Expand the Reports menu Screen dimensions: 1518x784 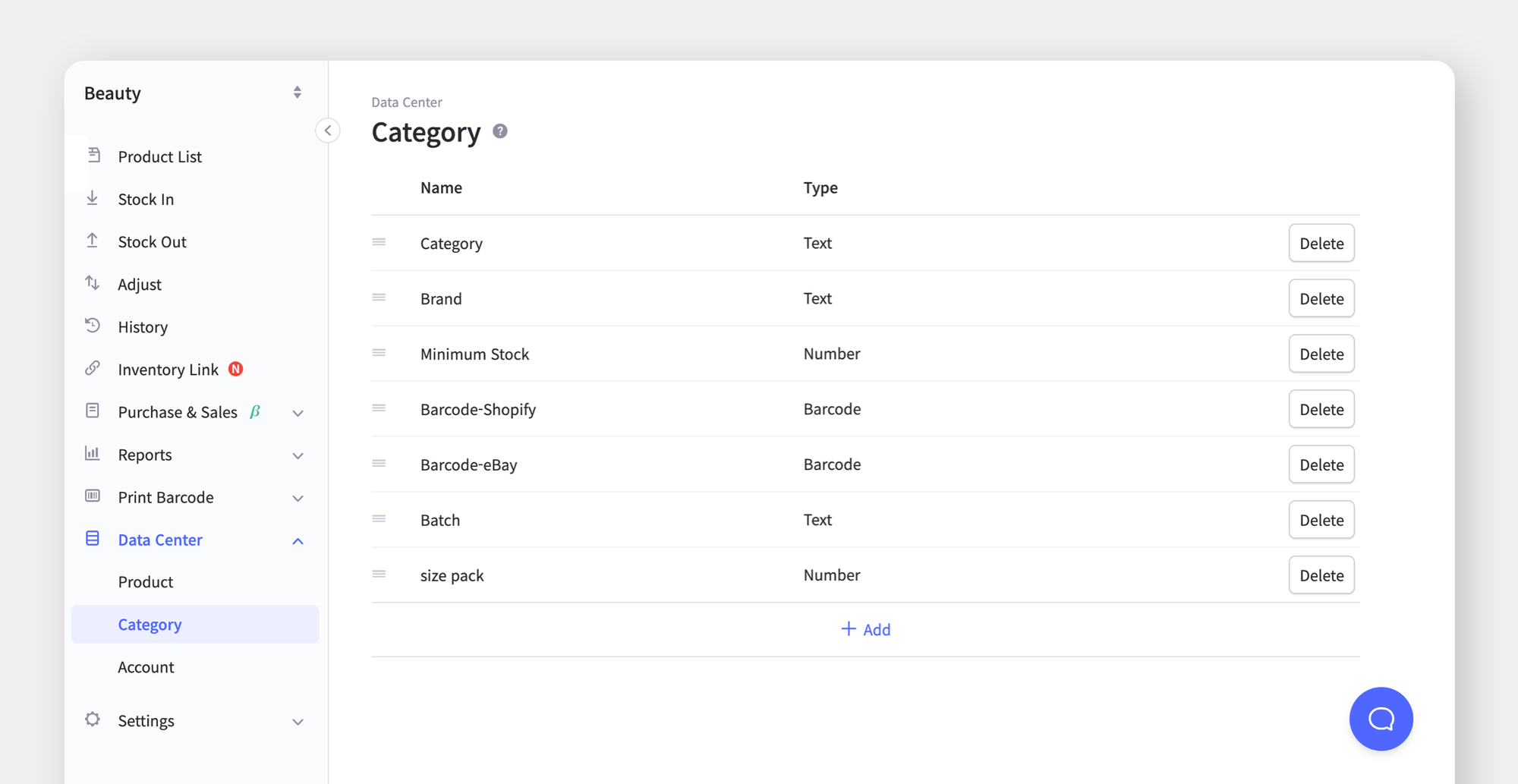298,455
